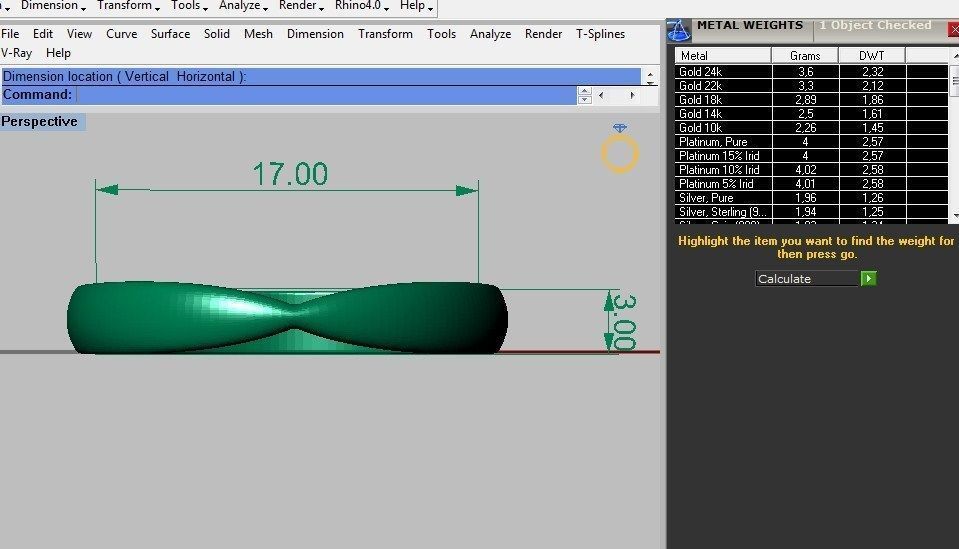Click the Metal column header
Screen dimensions: 959x549
pos(723,56)
